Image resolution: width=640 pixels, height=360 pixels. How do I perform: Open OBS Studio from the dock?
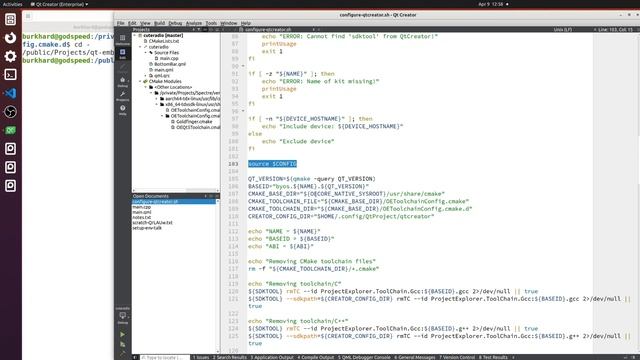[x=11, y=111]
